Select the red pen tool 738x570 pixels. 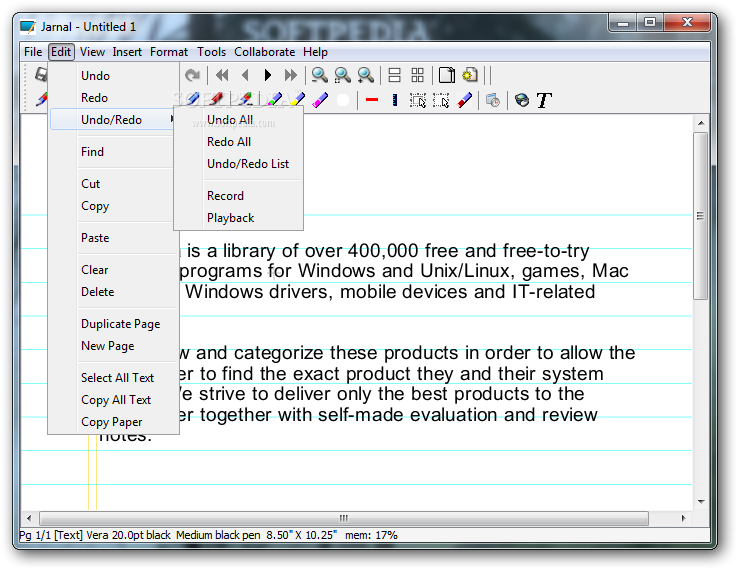[x=216, y=100]
